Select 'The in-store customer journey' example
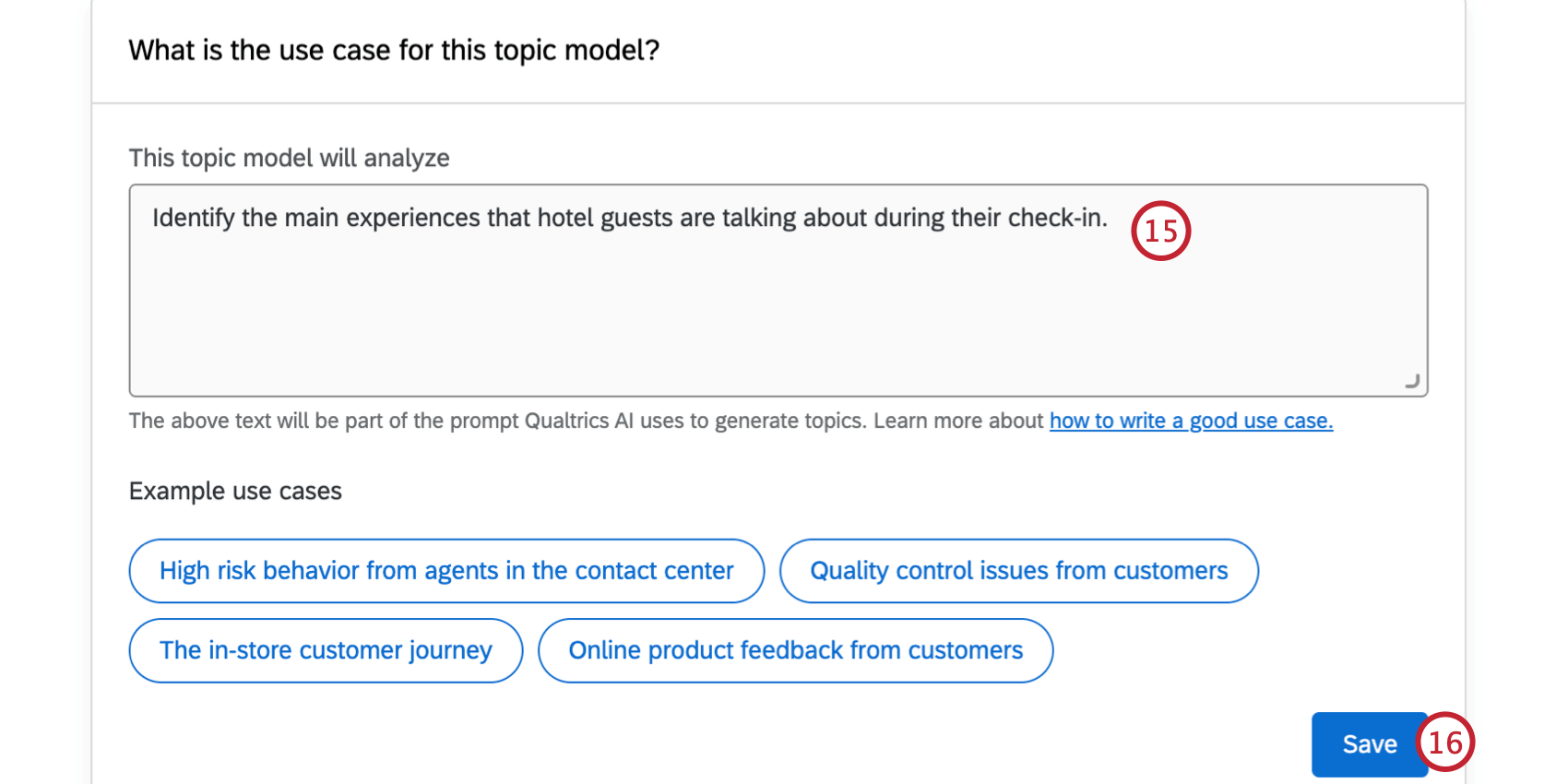 point(325,650)
